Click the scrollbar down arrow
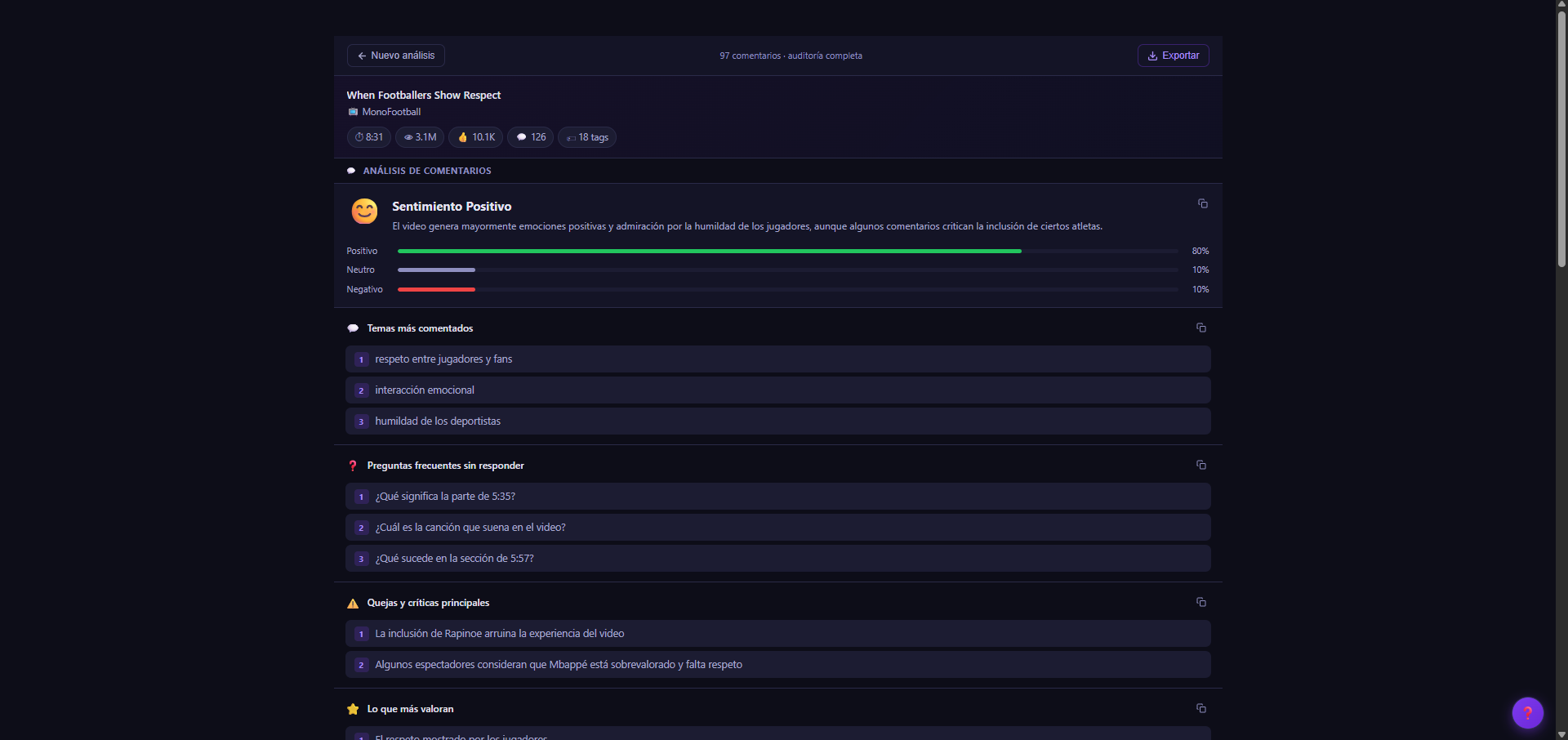Image resolution: width=1568 pixels, height=740 pixels. coord(1561,734)
